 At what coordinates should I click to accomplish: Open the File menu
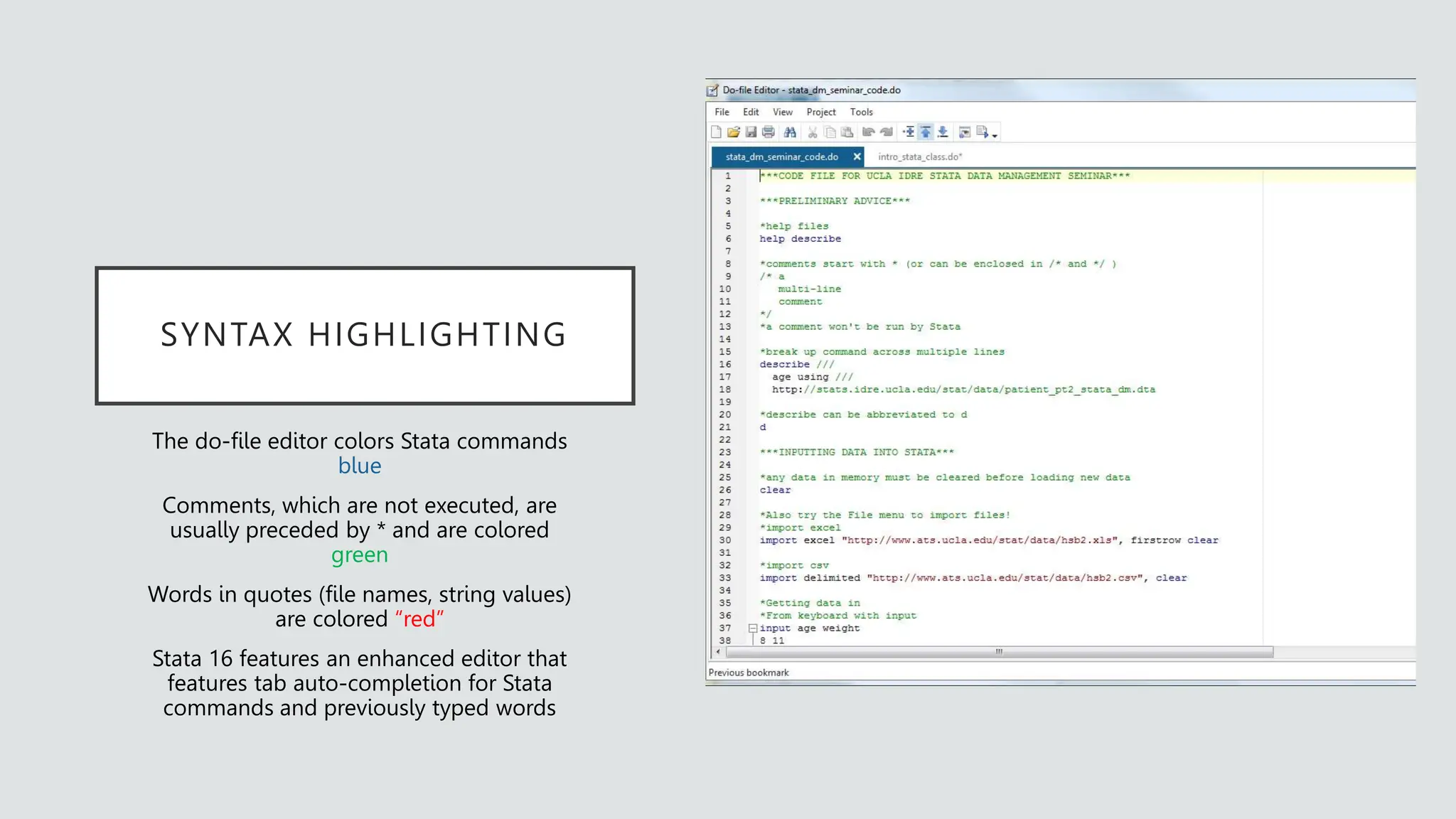point(722,112)
